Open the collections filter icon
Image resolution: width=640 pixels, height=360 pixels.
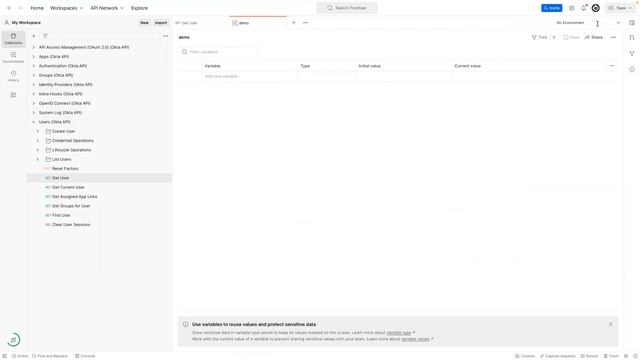(x=45, y=36)
